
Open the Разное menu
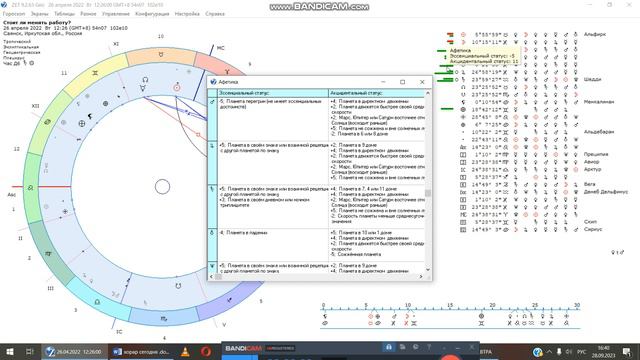click(x=88, y=14)
